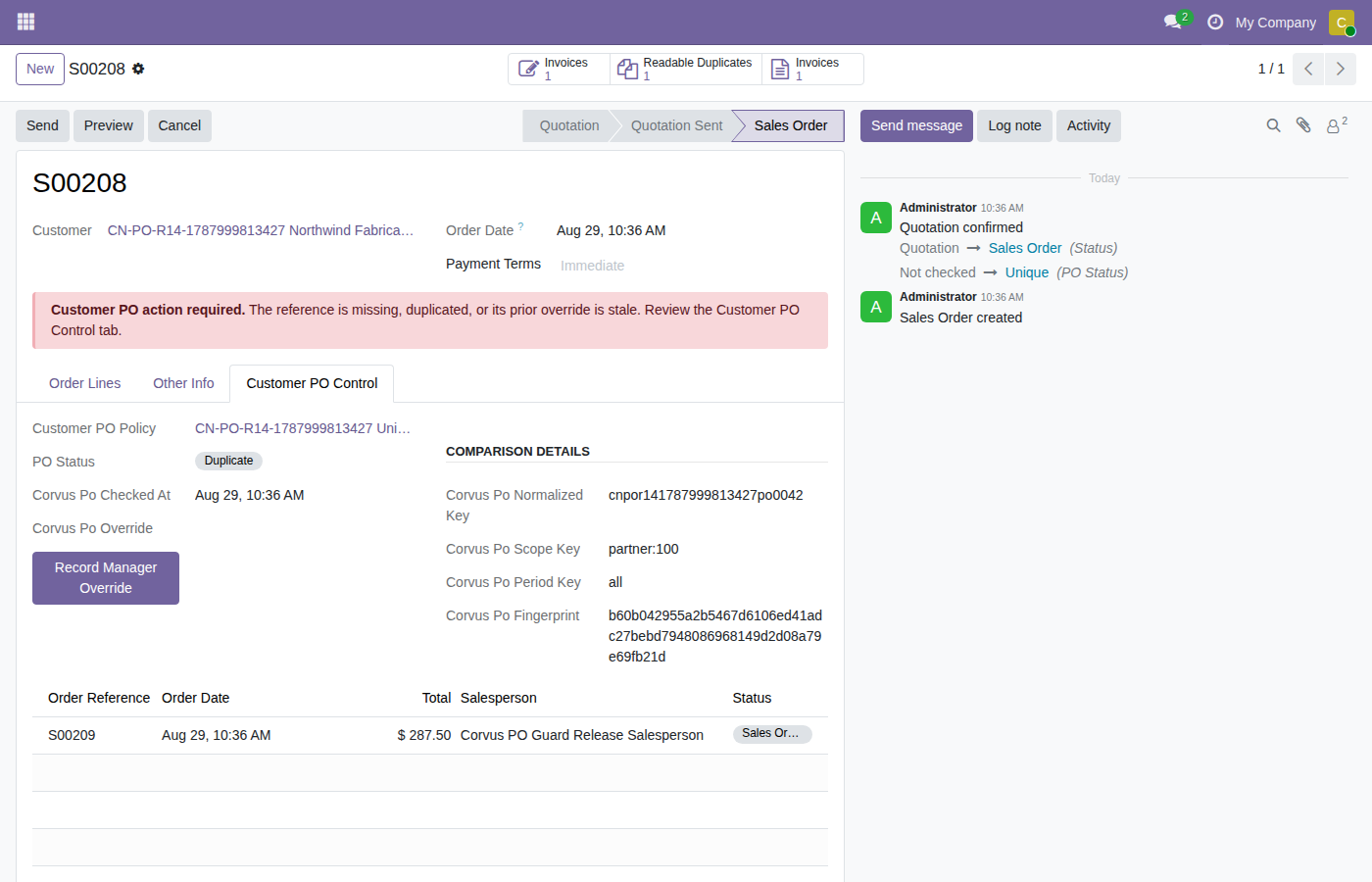Sort the table by Order Reference column
Image resolution: width=1372 pixels, height=882 pixels.
point(99,698)
